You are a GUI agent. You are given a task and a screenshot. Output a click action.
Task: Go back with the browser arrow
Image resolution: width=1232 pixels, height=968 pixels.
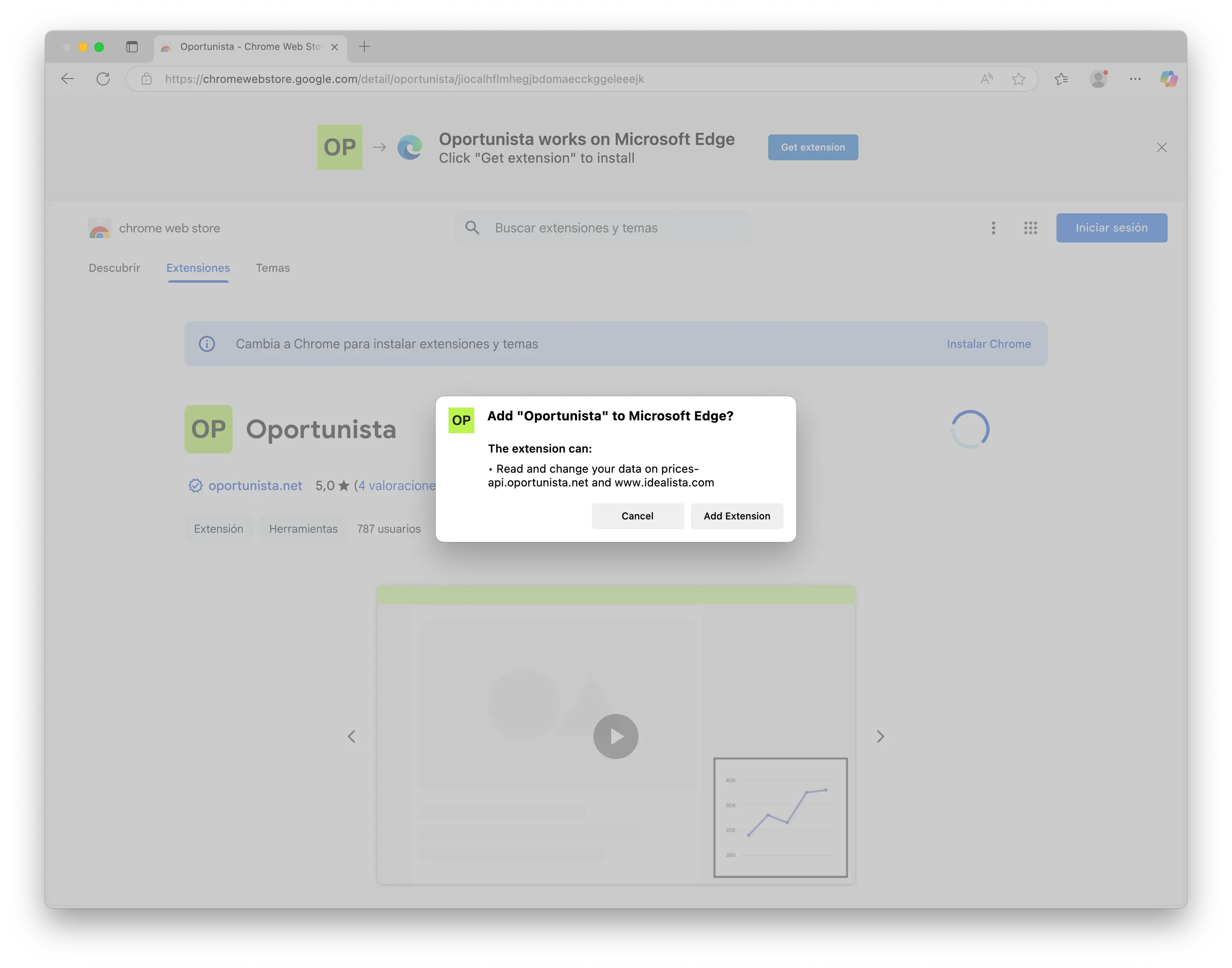(x=67, y=79)
